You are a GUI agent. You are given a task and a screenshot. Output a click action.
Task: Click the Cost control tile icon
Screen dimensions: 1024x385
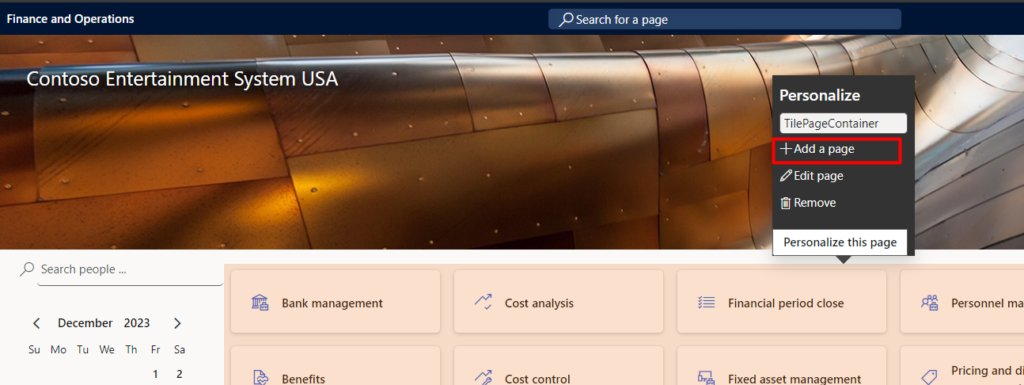click(483, 378)
